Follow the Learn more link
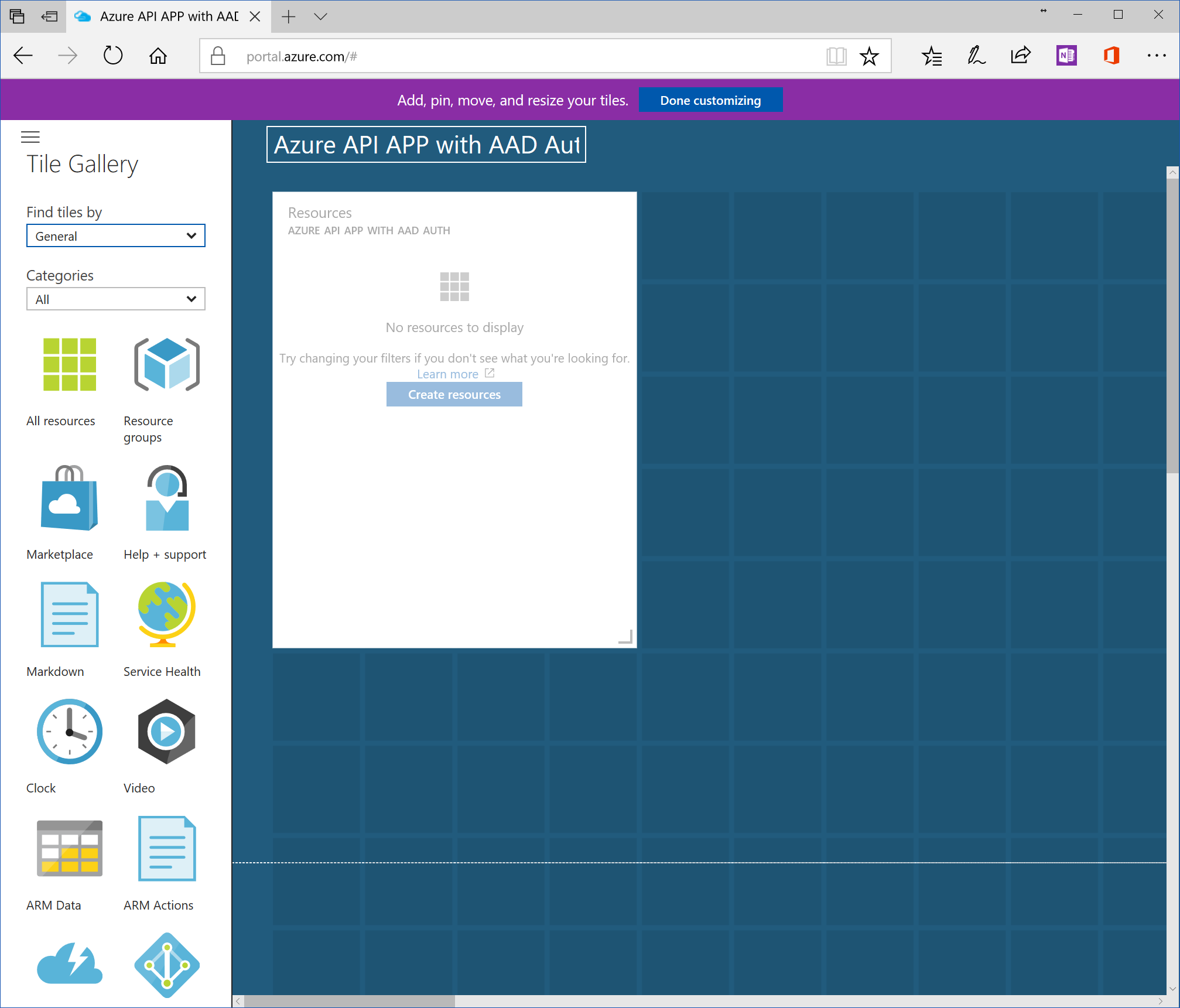 [447, 374]
